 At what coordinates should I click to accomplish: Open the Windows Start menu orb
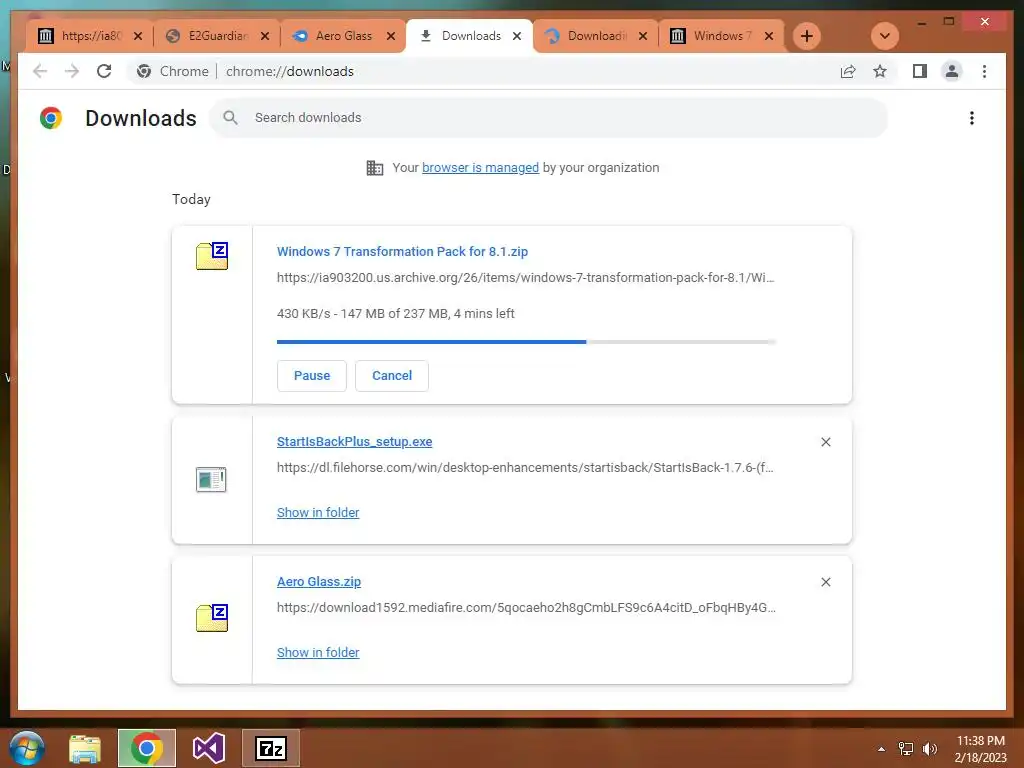(x=27, y=748)
